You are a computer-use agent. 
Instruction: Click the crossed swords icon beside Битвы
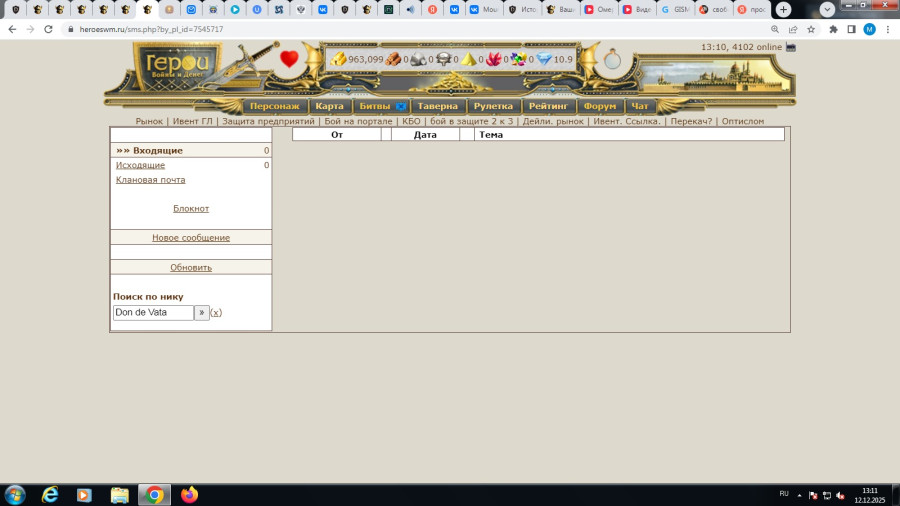click(x=400, y=106)
